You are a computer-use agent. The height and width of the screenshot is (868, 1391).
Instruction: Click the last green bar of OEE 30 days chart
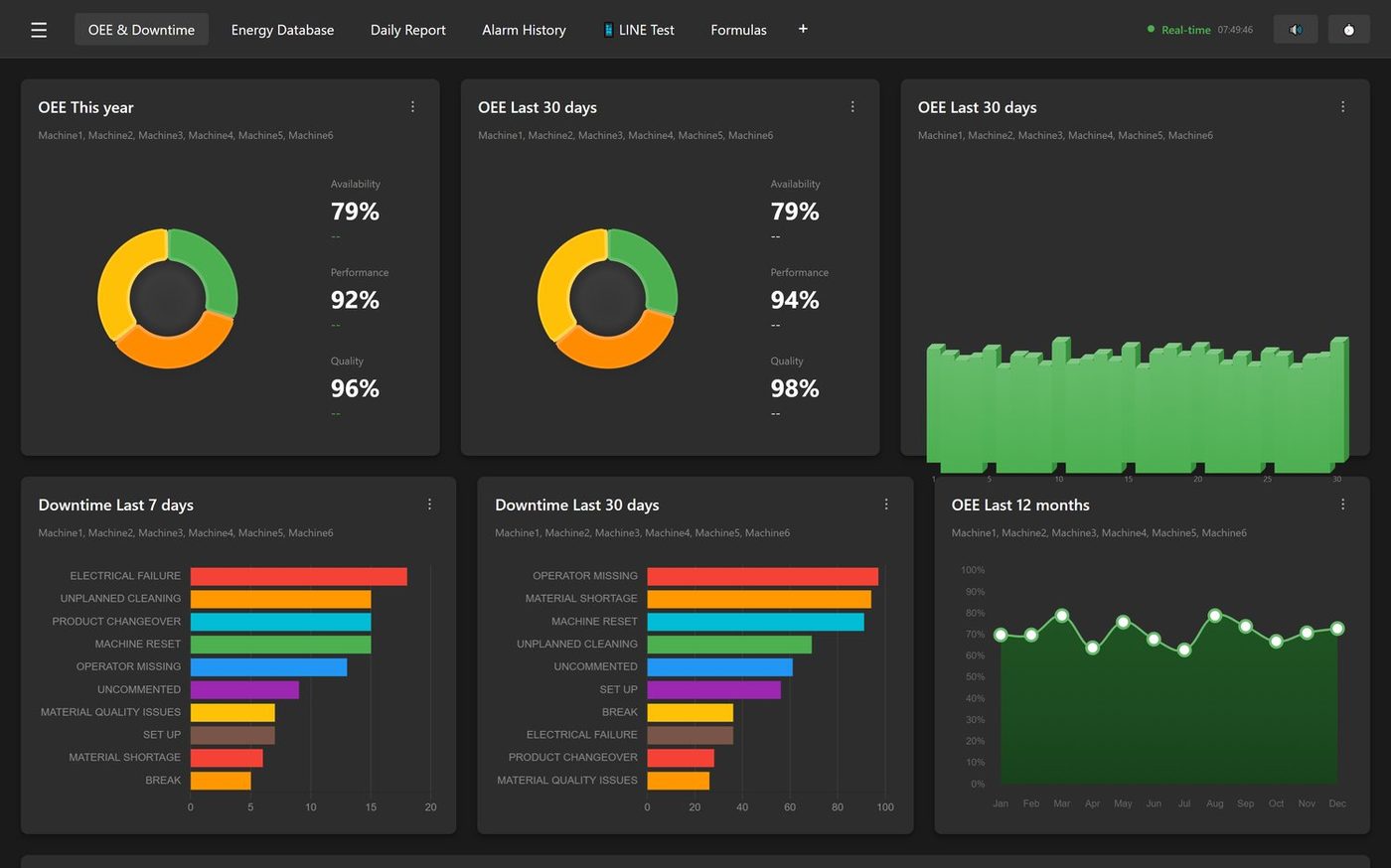click(1338, 401)
